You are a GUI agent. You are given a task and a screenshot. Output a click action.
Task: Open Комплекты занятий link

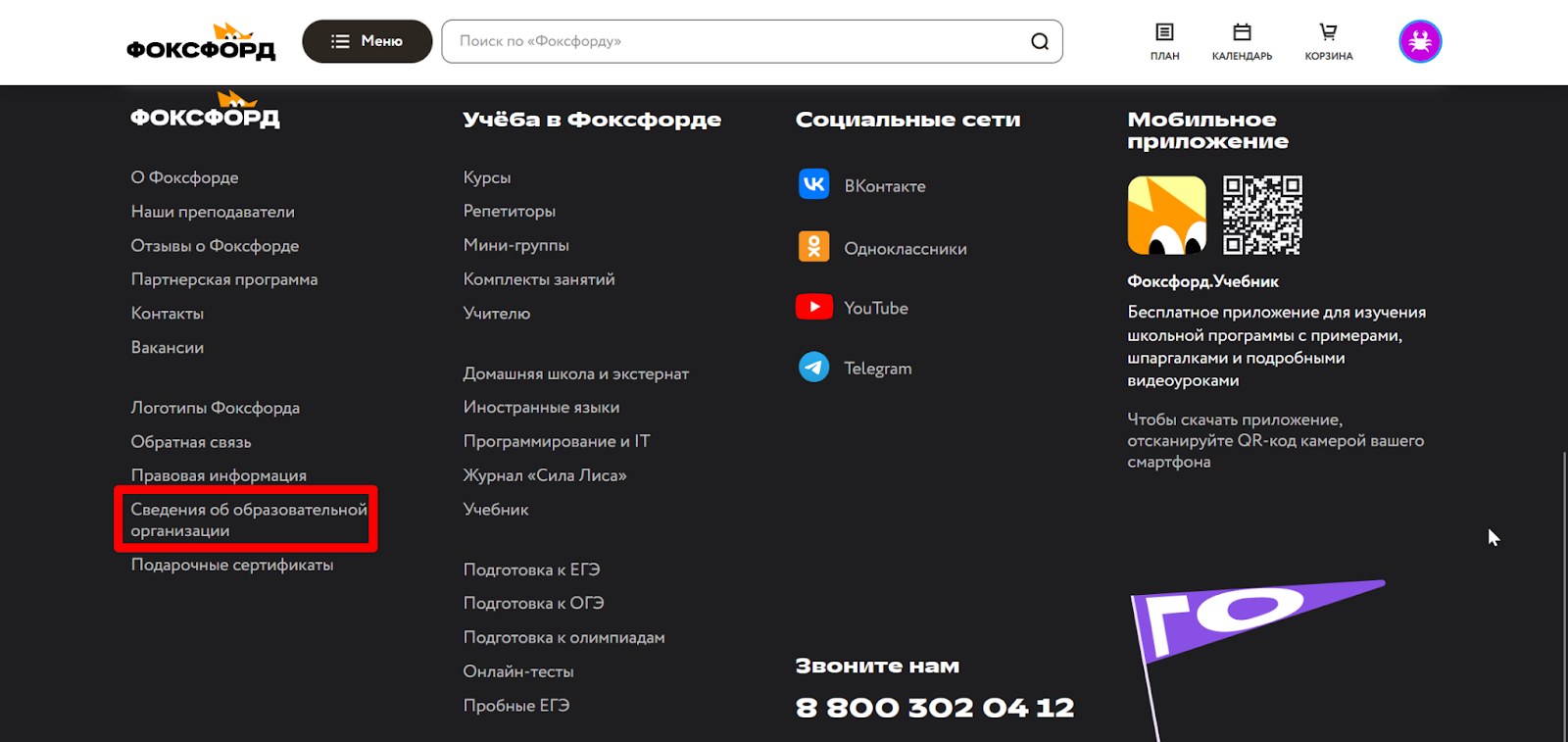539,279
